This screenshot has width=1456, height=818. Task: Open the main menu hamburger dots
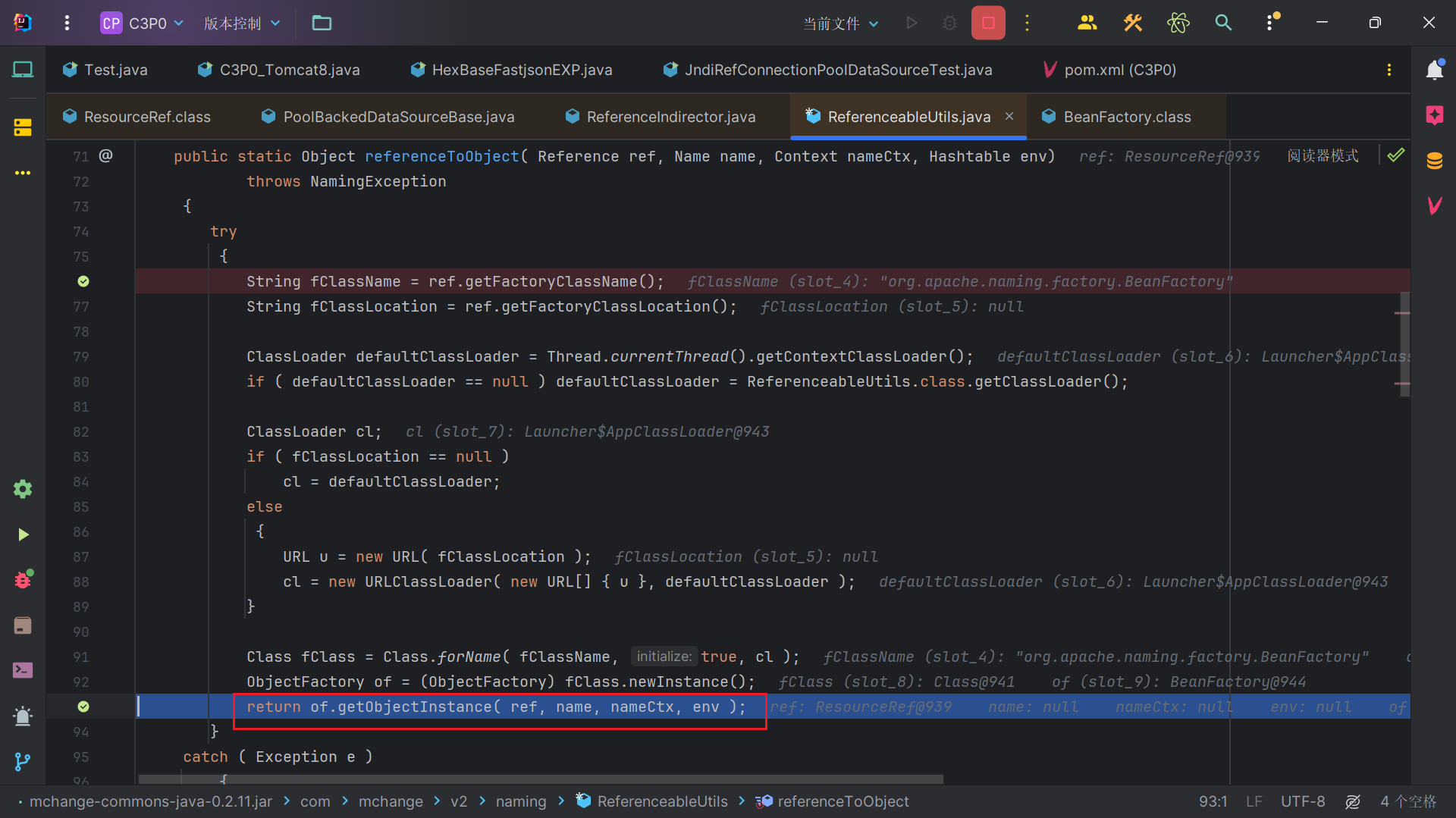67,23
